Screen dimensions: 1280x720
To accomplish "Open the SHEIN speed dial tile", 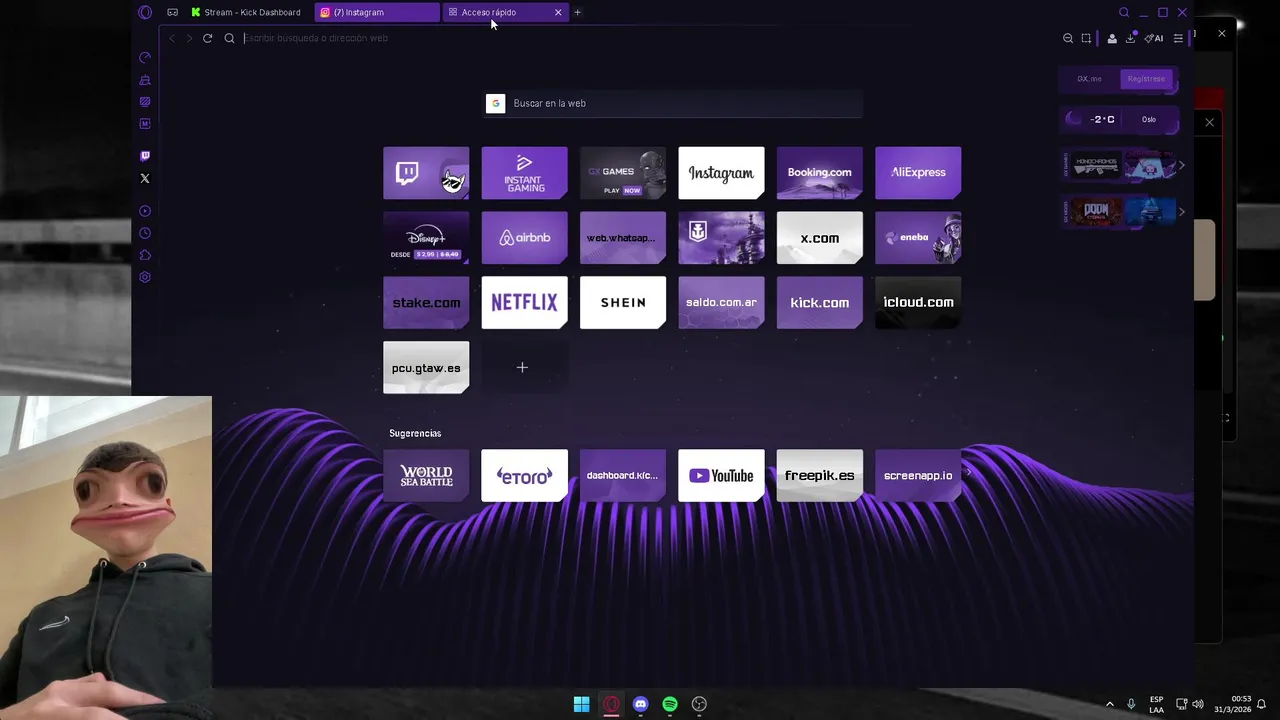I will [623, 302].
